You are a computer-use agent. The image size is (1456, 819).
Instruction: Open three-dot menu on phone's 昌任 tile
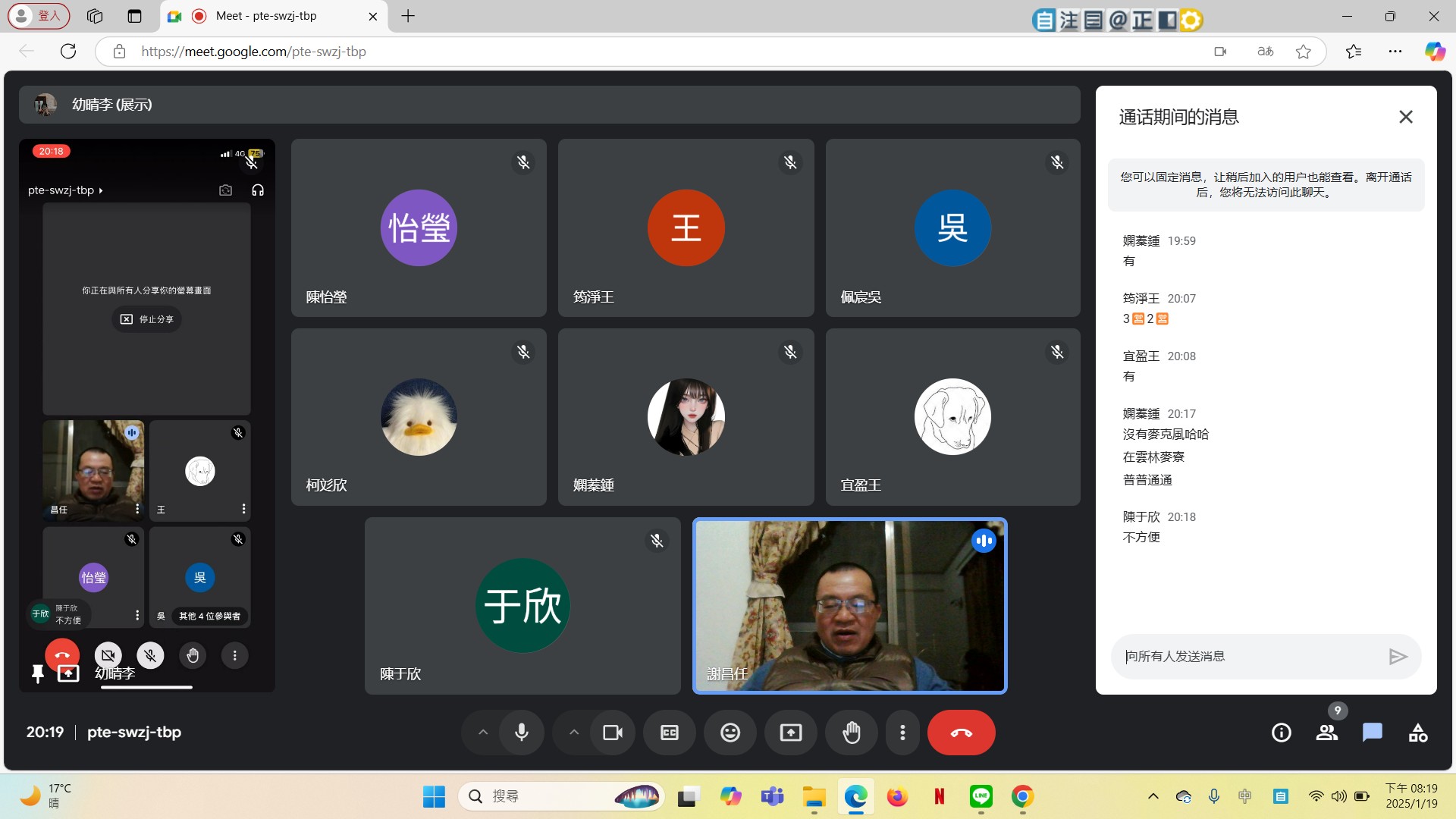[x=137, y=509]
